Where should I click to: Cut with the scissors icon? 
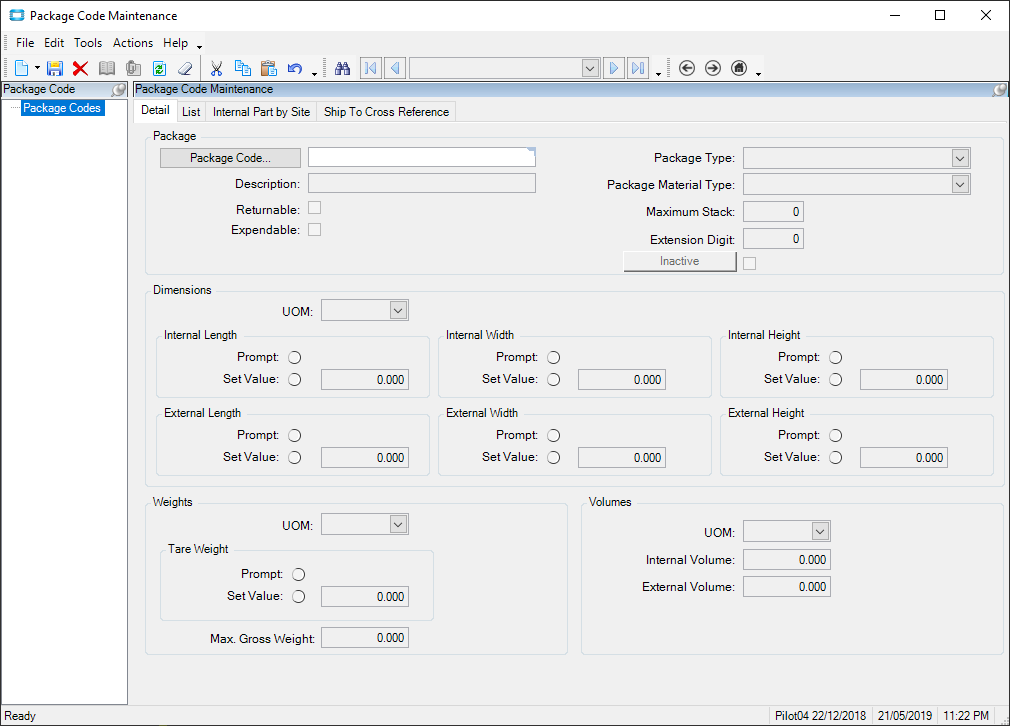216,68
